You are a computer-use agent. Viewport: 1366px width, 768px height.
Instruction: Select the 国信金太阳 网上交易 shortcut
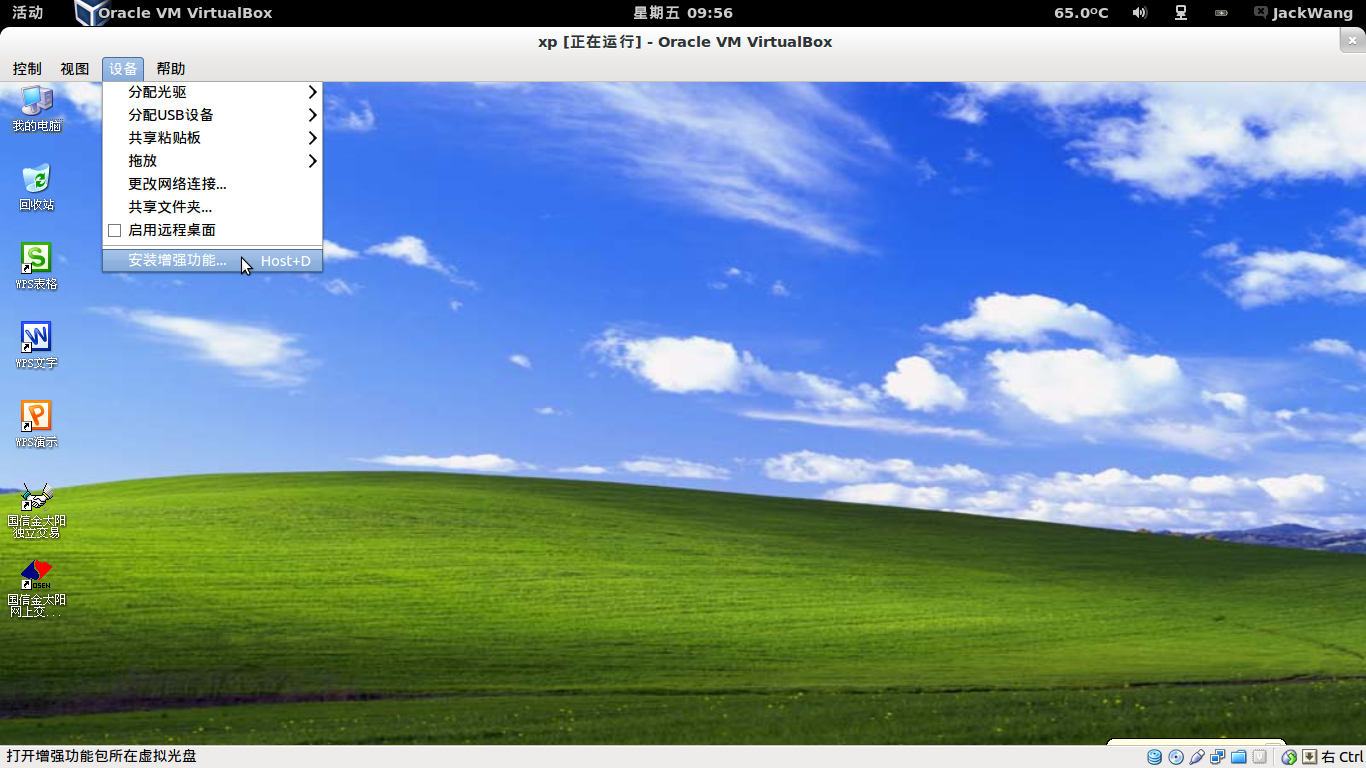click(36, 589)
